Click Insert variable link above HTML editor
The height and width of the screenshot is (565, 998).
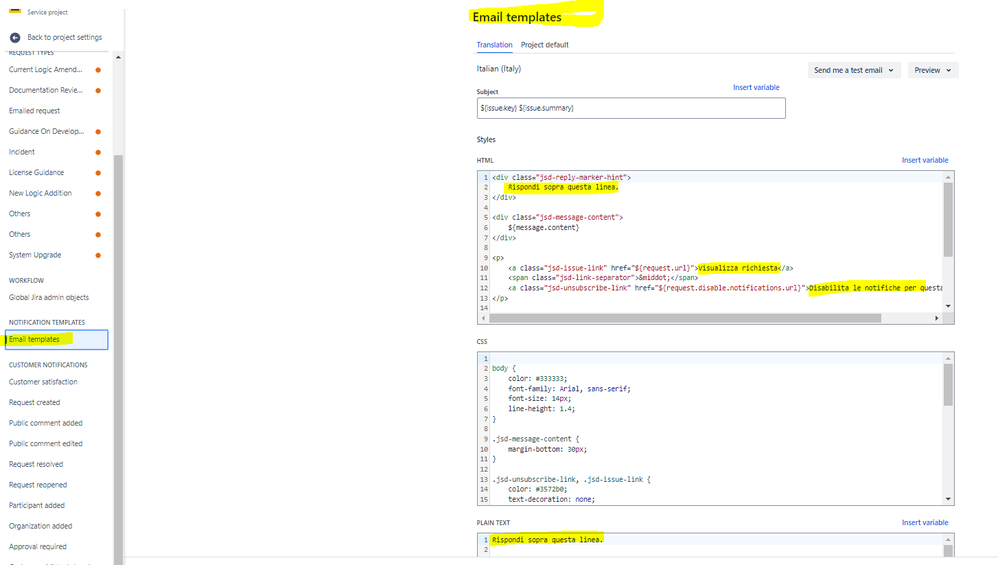925,160
